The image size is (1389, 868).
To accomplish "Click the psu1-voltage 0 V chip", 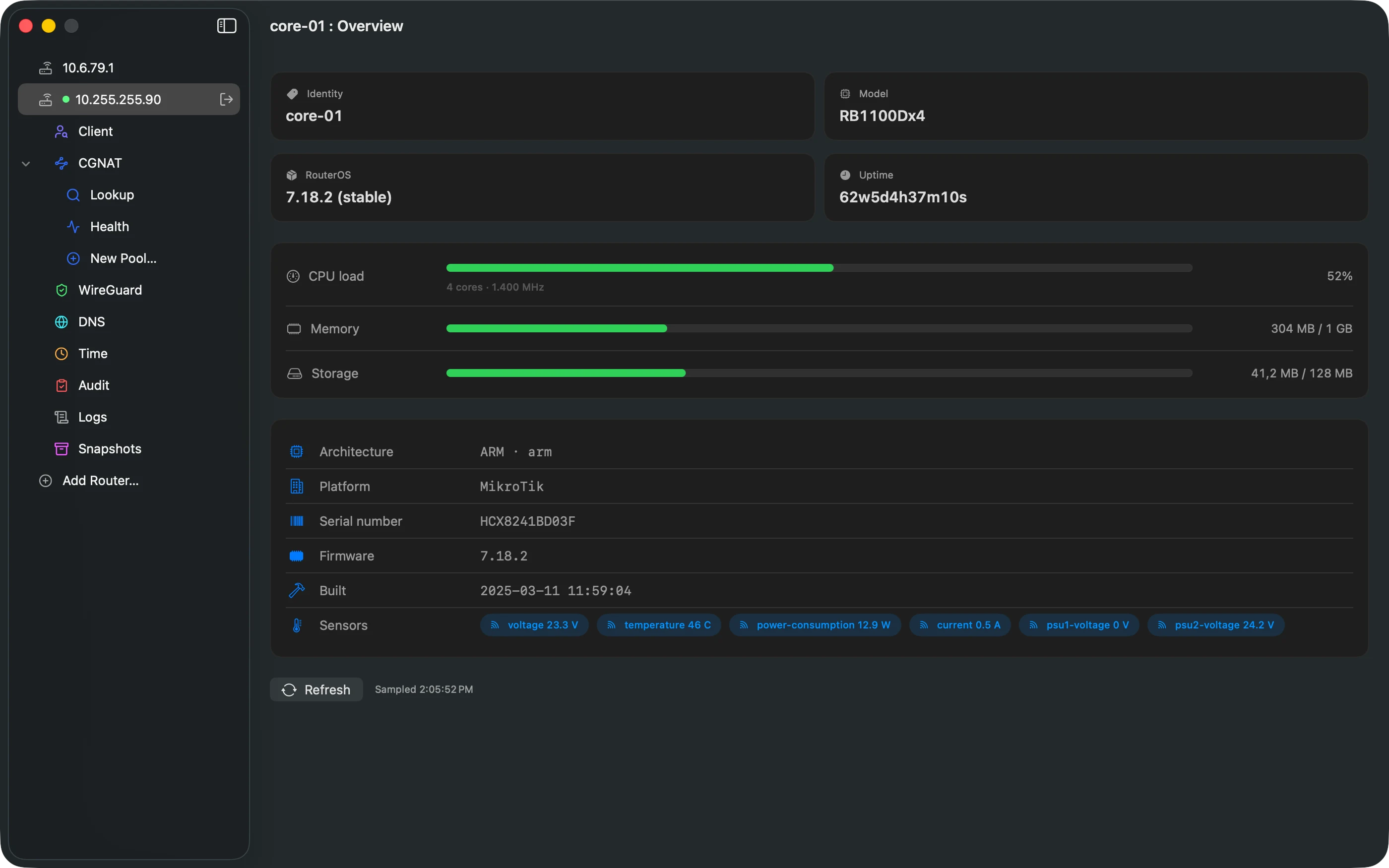I will 1079,625.
